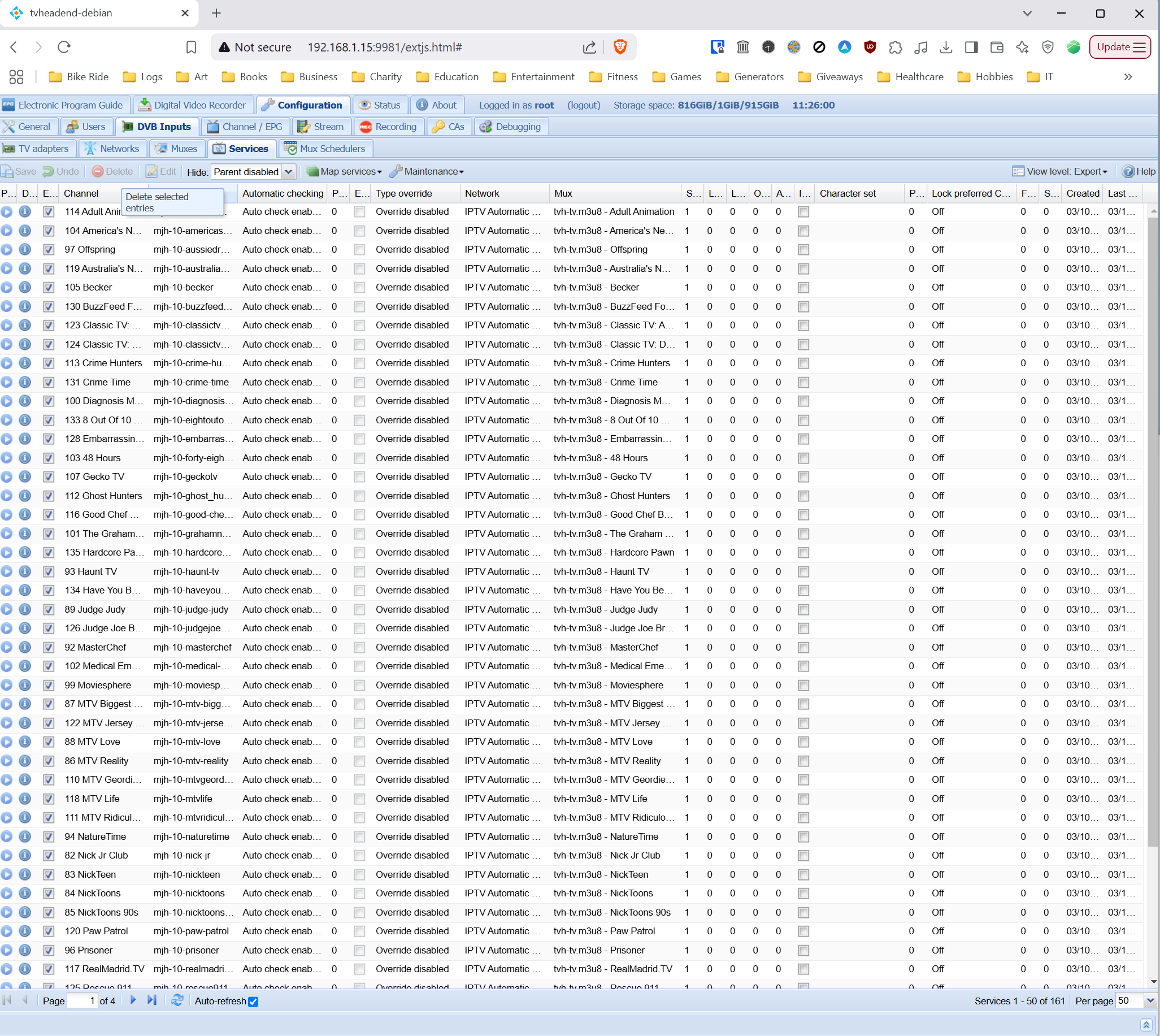Check encrypted box in 103 48 Hours row

pos(359,458)
